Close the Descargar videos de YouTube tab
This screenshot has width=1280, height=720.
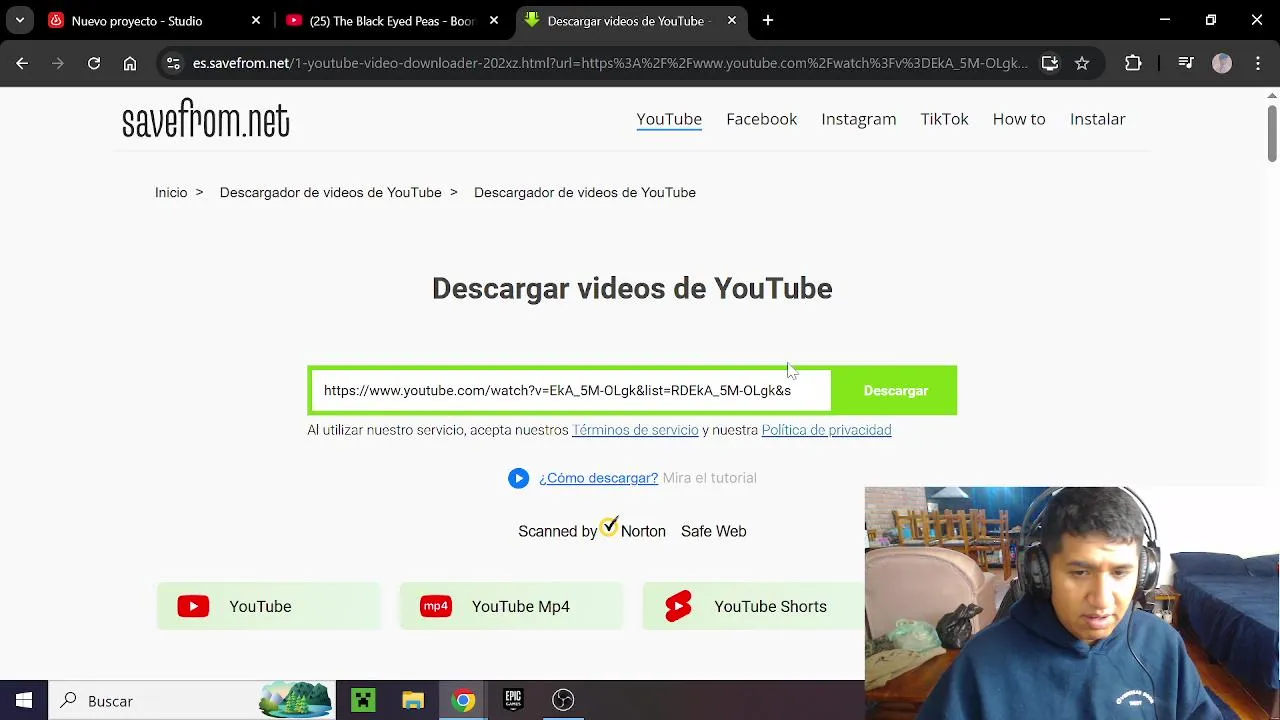[x=732, y=20]
